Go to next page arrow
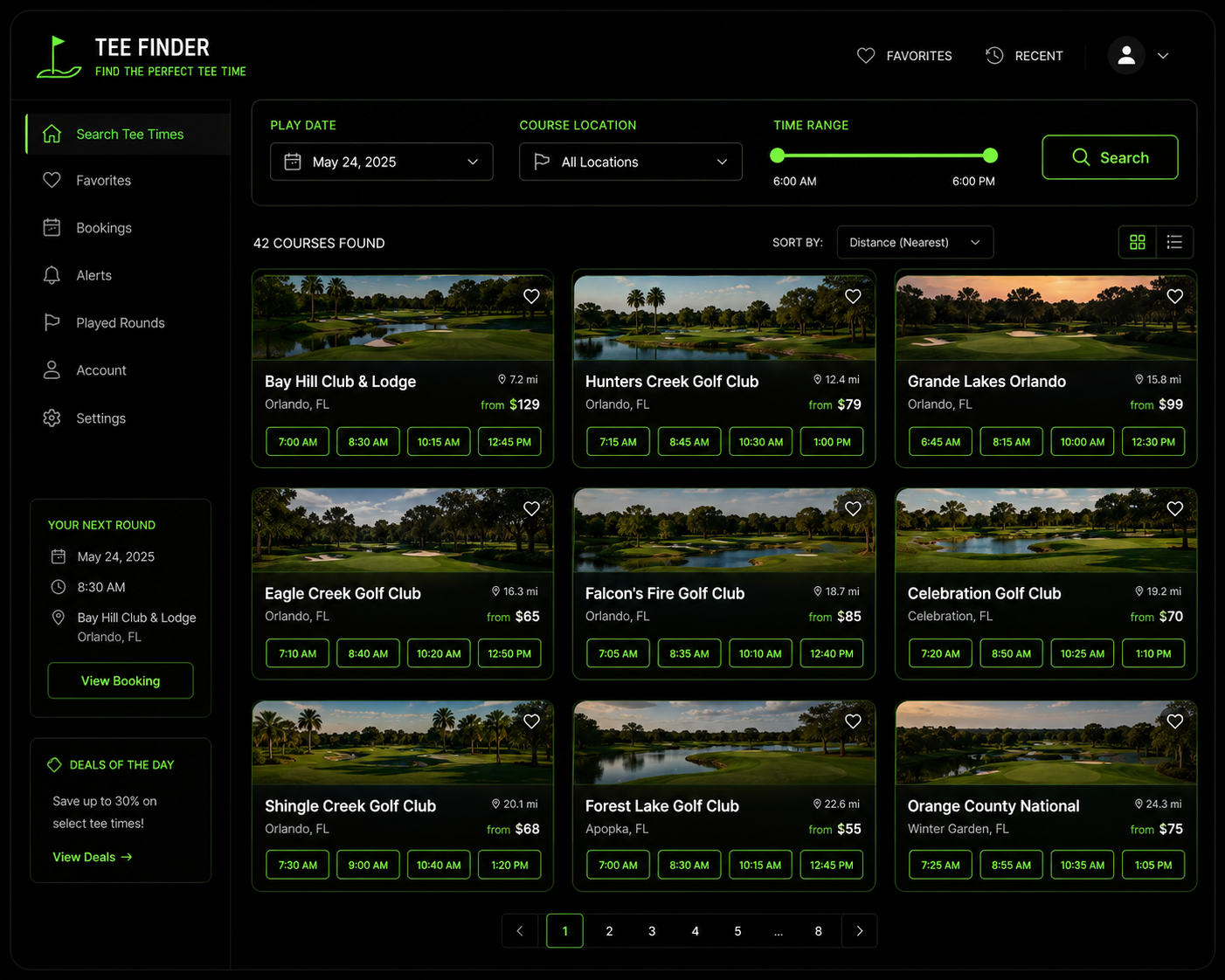This screenshot has height=980, width=1225. pyautogui.click(x=860, y=931)
